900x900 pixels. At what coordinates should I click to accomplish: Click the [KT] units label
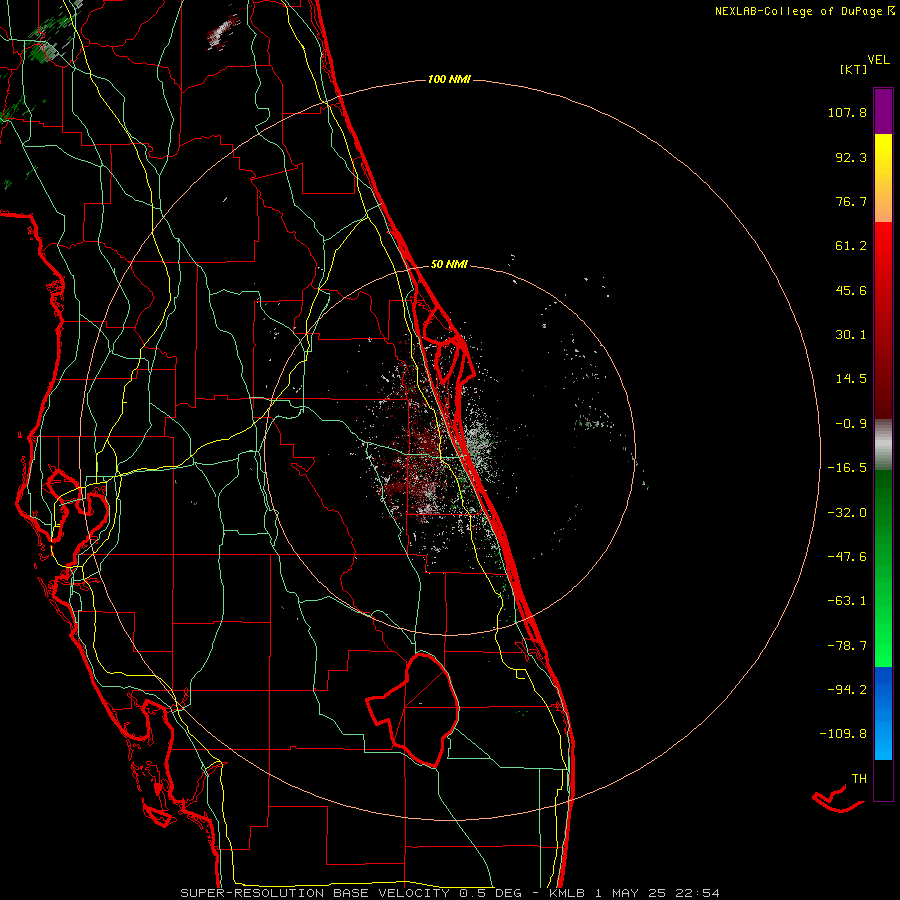[x=853, y=69]
